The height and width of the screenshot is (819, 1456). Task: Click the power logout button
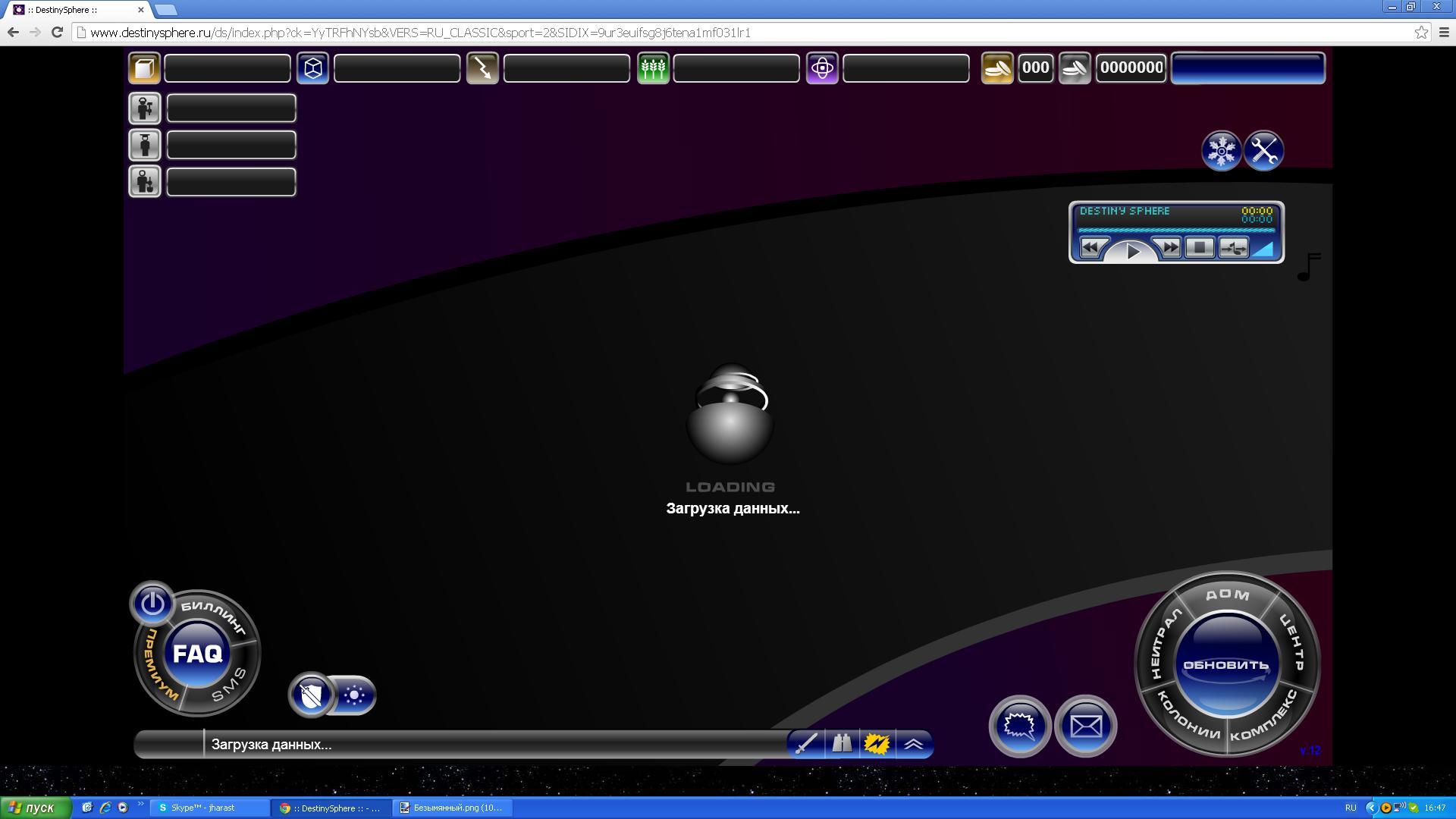[x=152, y=604]
